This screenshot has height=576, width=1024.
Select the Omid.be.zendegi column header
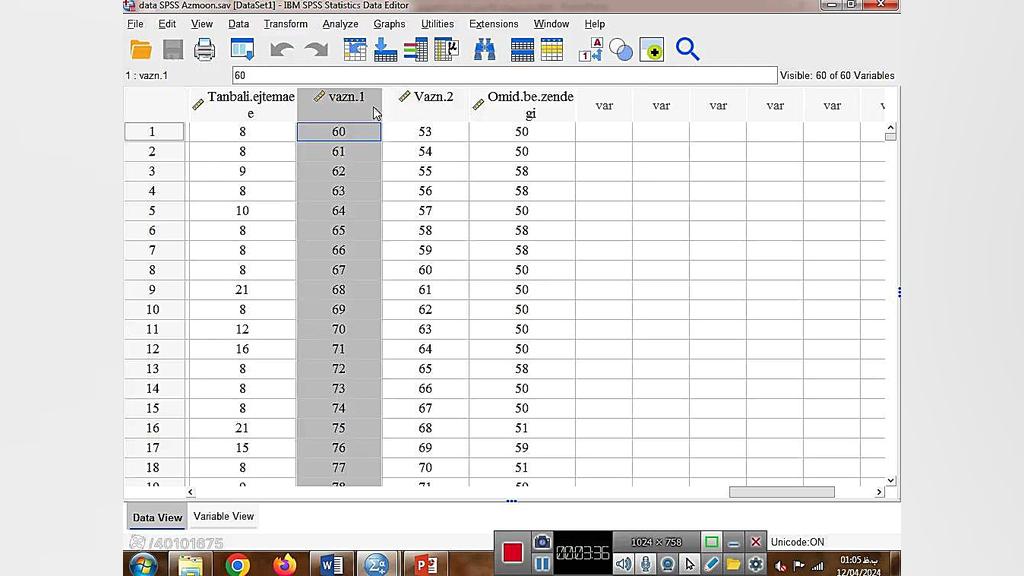(522, 104)
